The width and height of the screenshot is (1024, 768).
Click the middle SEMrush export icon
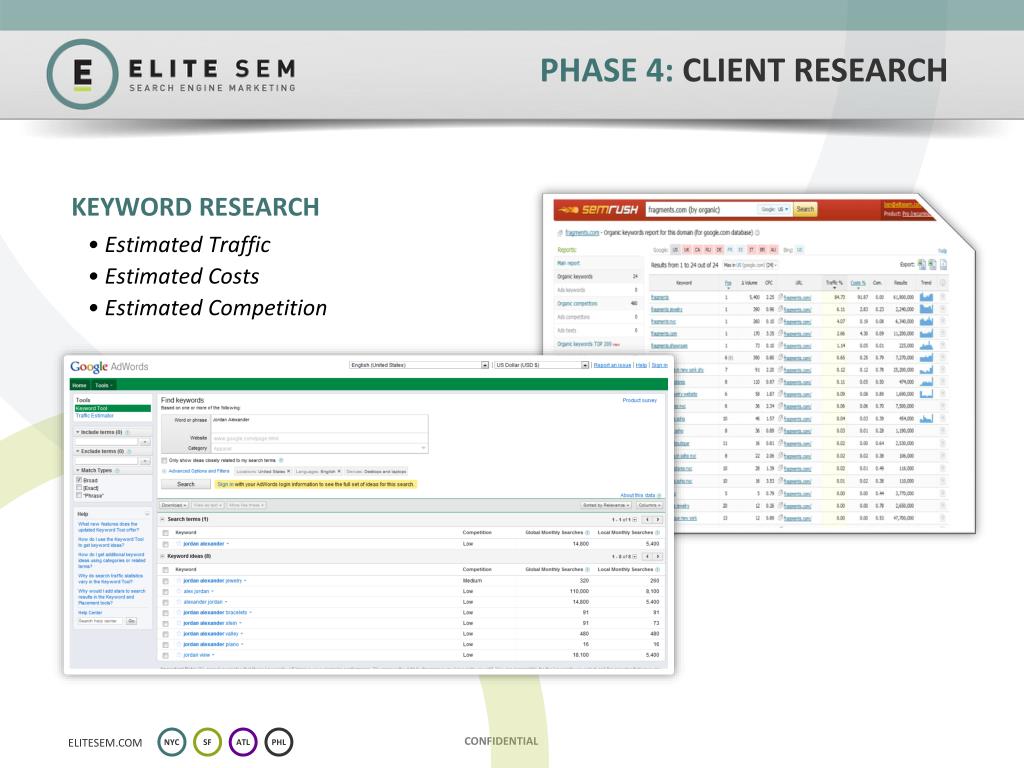[x=933, y=264]
